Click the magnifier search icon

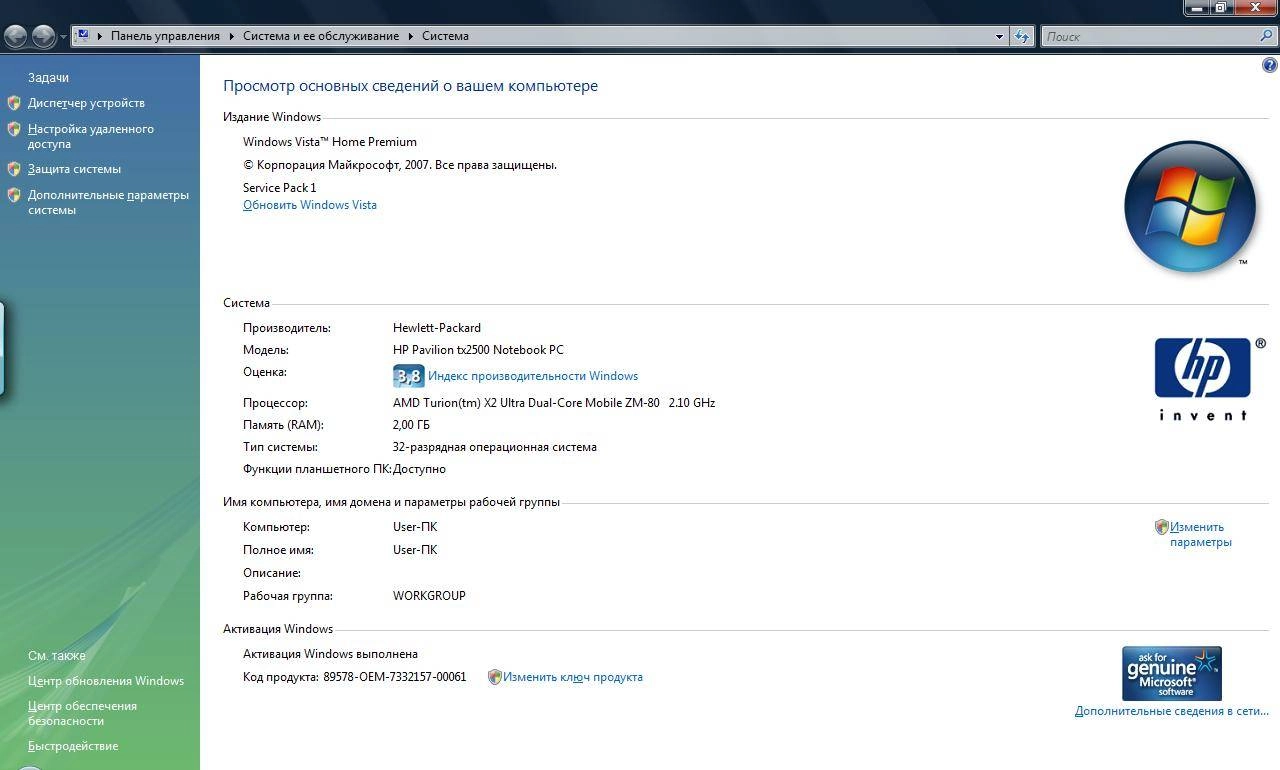pos(1267,36)
